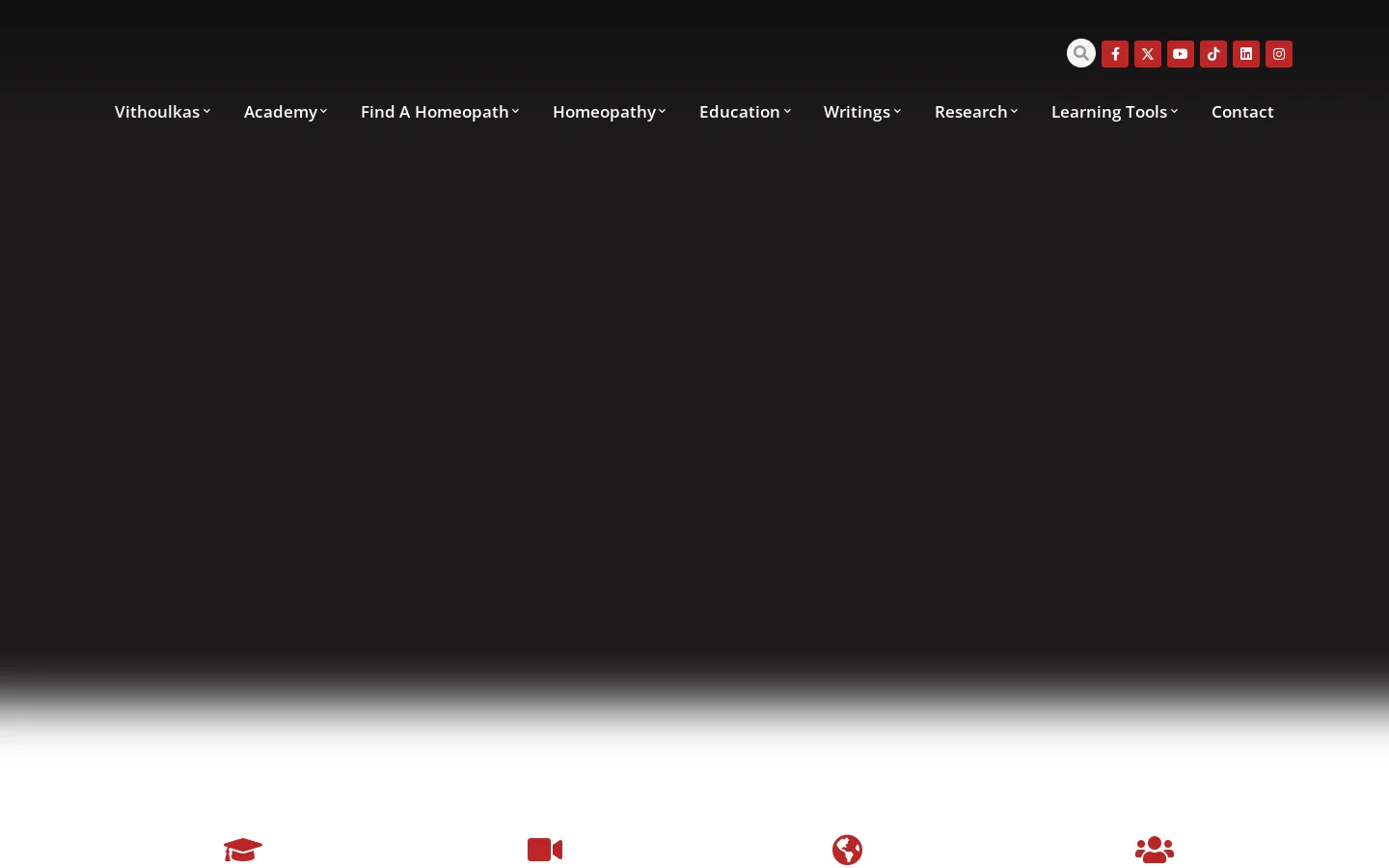Open the Writings menu item
Viewport: 1389px width, 868px height.
(x=857, y=112)
